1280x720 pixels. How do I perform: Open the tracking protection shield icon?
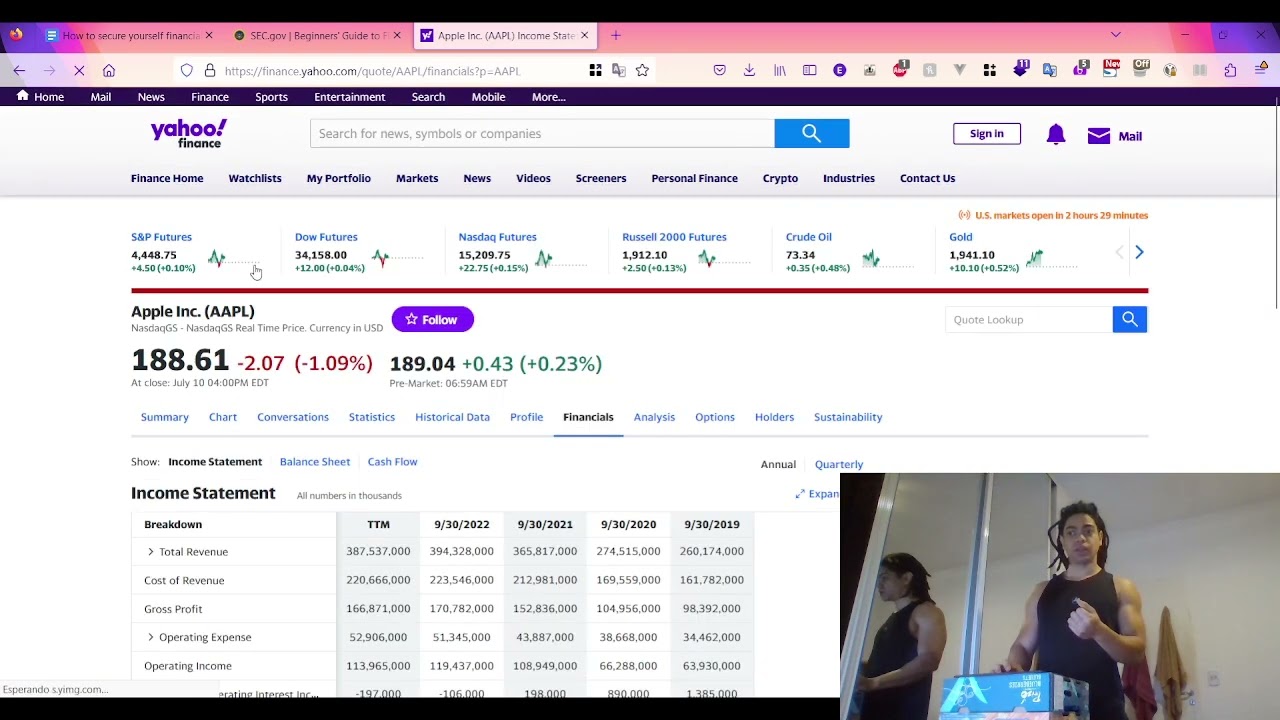point(186,70)
